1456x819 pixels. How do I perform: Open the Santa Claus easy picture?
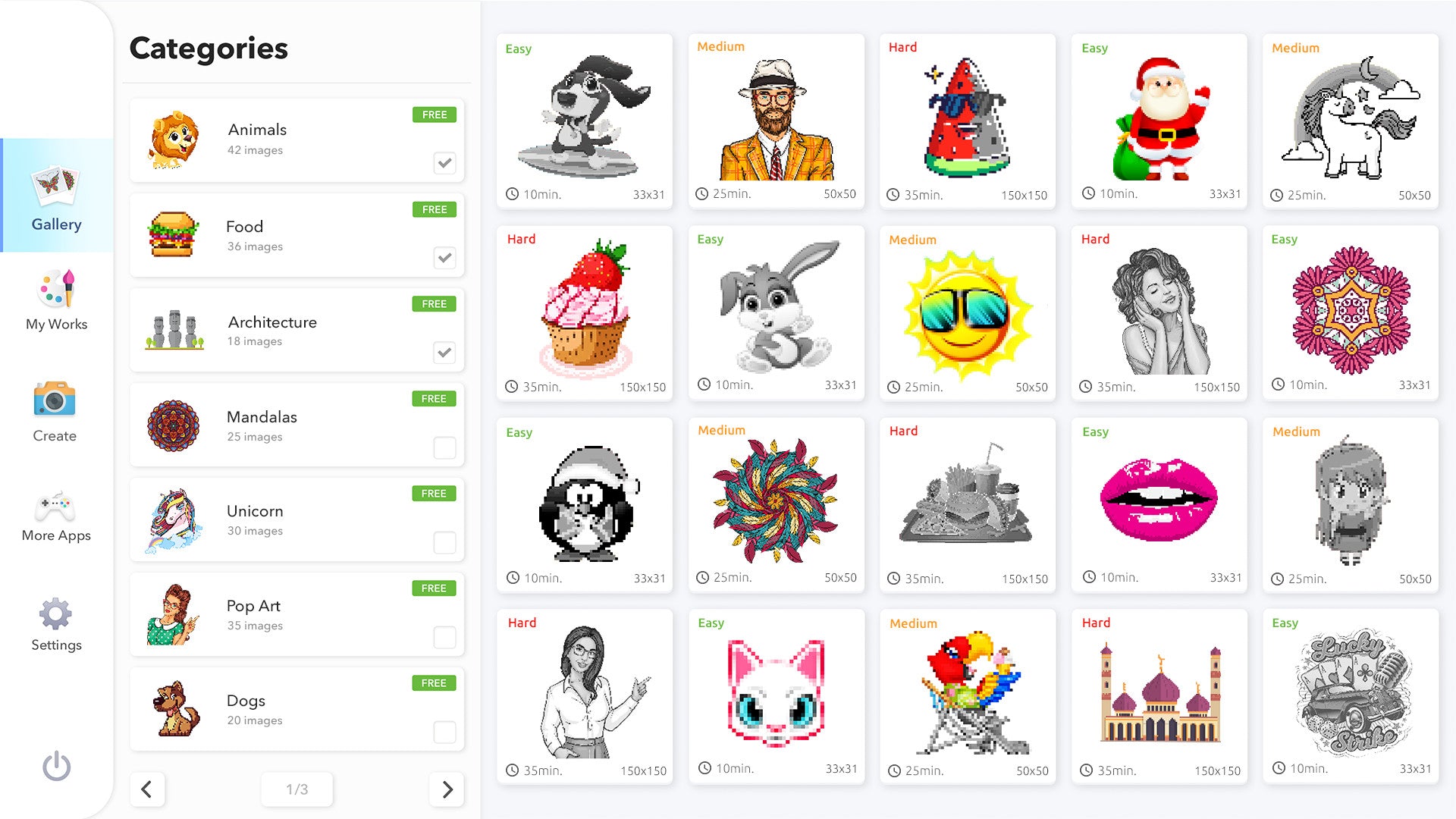[1159, 120]
